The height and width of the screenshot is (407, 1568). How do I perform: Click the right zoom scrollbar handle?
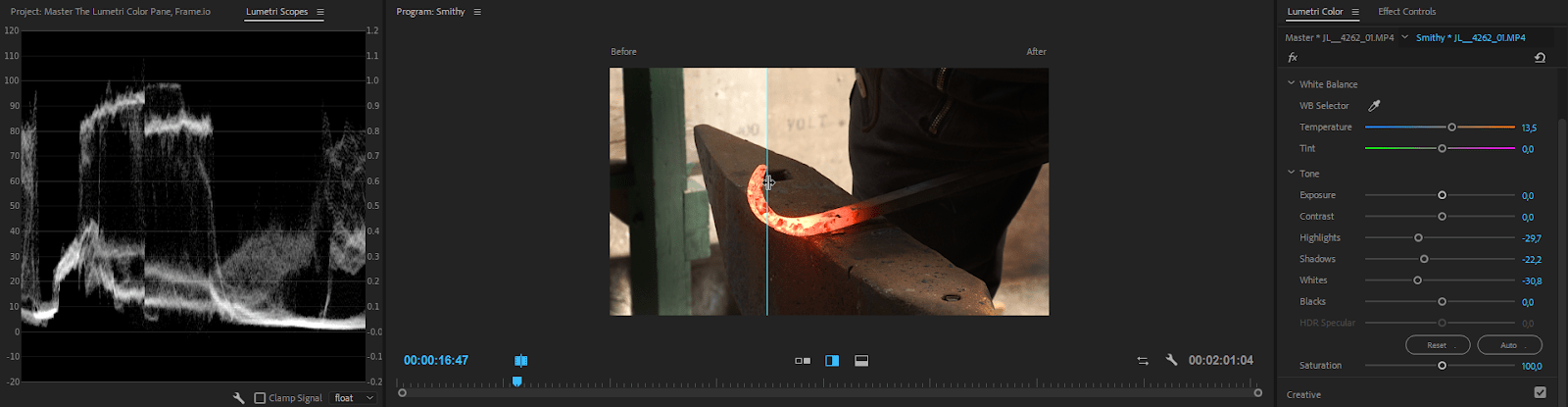[x=1258, y=393]
